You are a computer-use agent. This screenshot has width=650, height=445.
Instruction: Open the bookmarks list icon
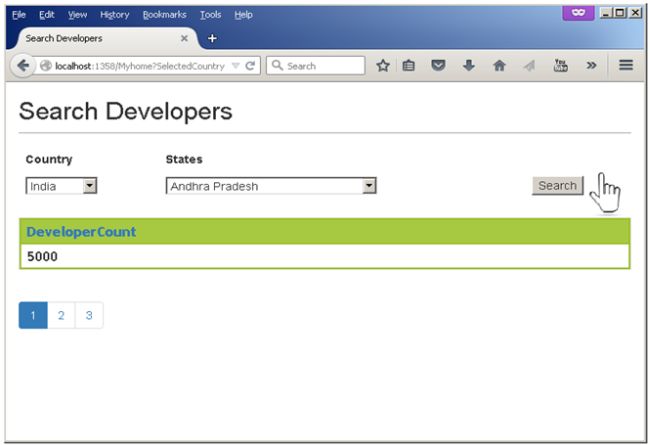pos(408,66)
